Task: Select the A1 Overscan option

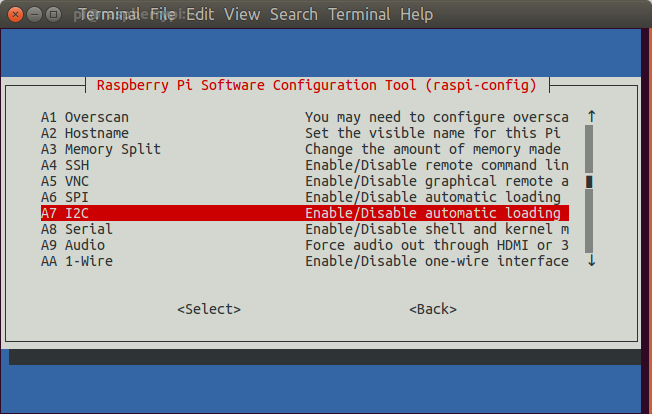Action: 304,117
